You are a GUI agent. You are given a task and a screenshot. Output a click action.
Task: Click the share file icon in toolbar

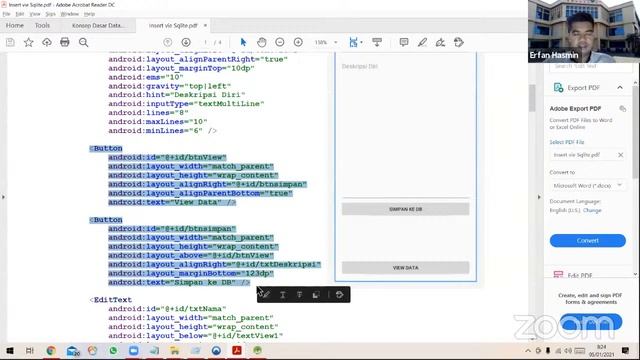pyautogui.click(x=459, y=42)
